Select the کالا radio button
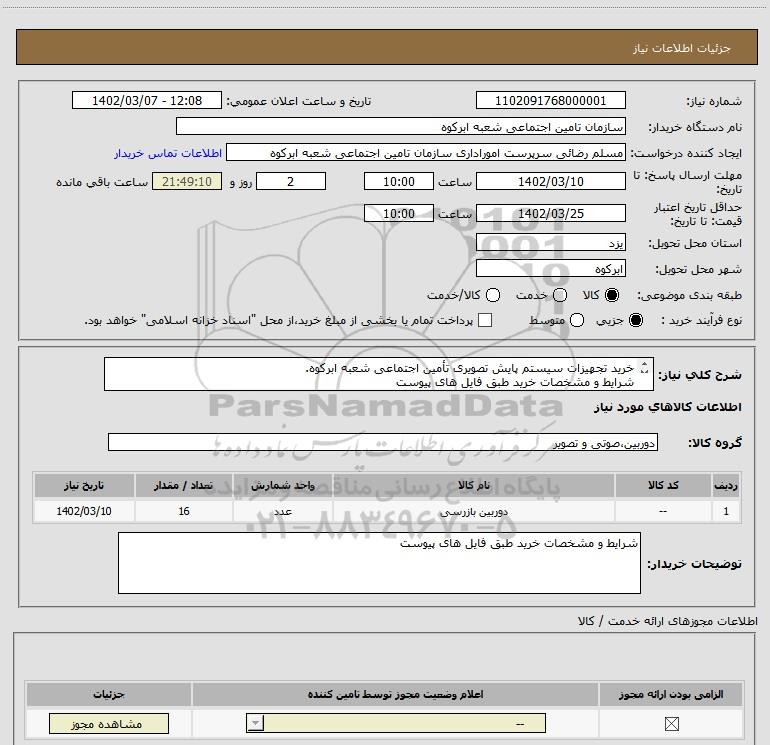This screenshot has height=745, width=770. (x=612, y=295)
